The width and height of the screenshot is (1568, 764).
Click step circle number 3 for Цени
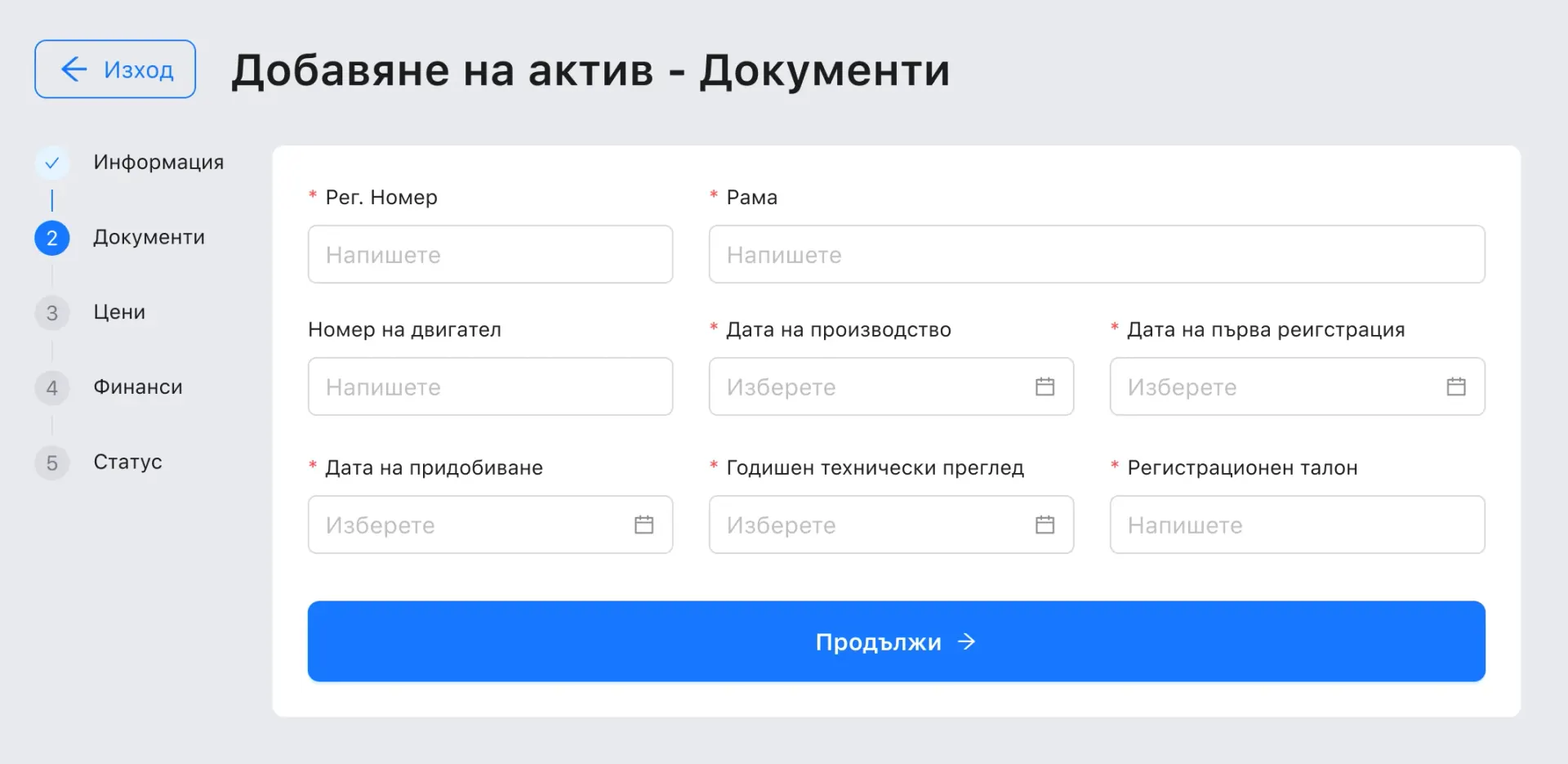click(51, 313)
